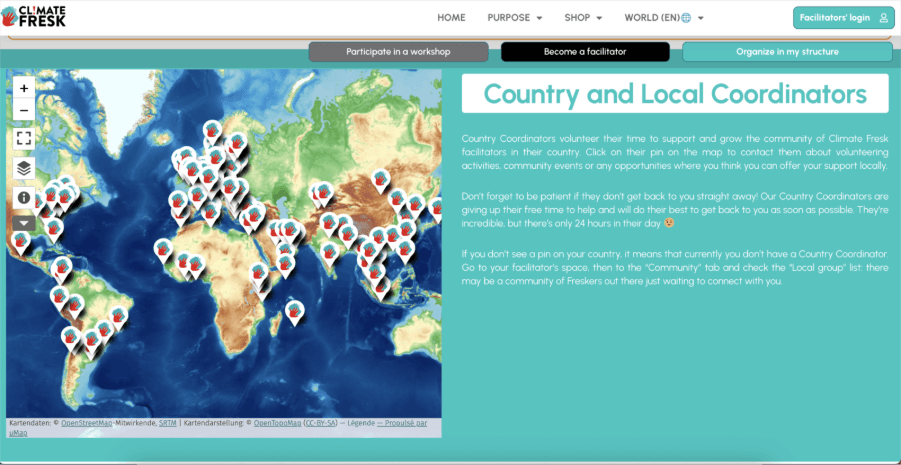Zoom out on the coordinators map

click(24, 110)
